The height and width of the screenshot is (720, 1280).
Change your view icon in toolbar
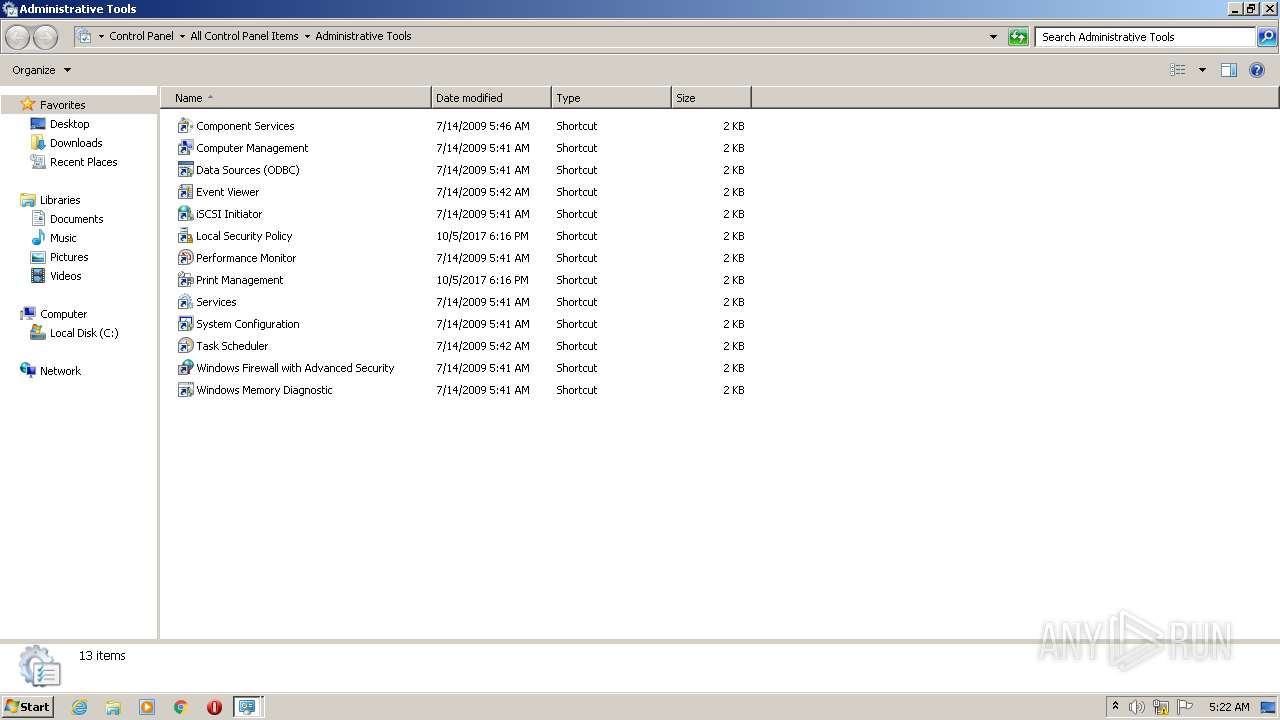[1178, 70]
